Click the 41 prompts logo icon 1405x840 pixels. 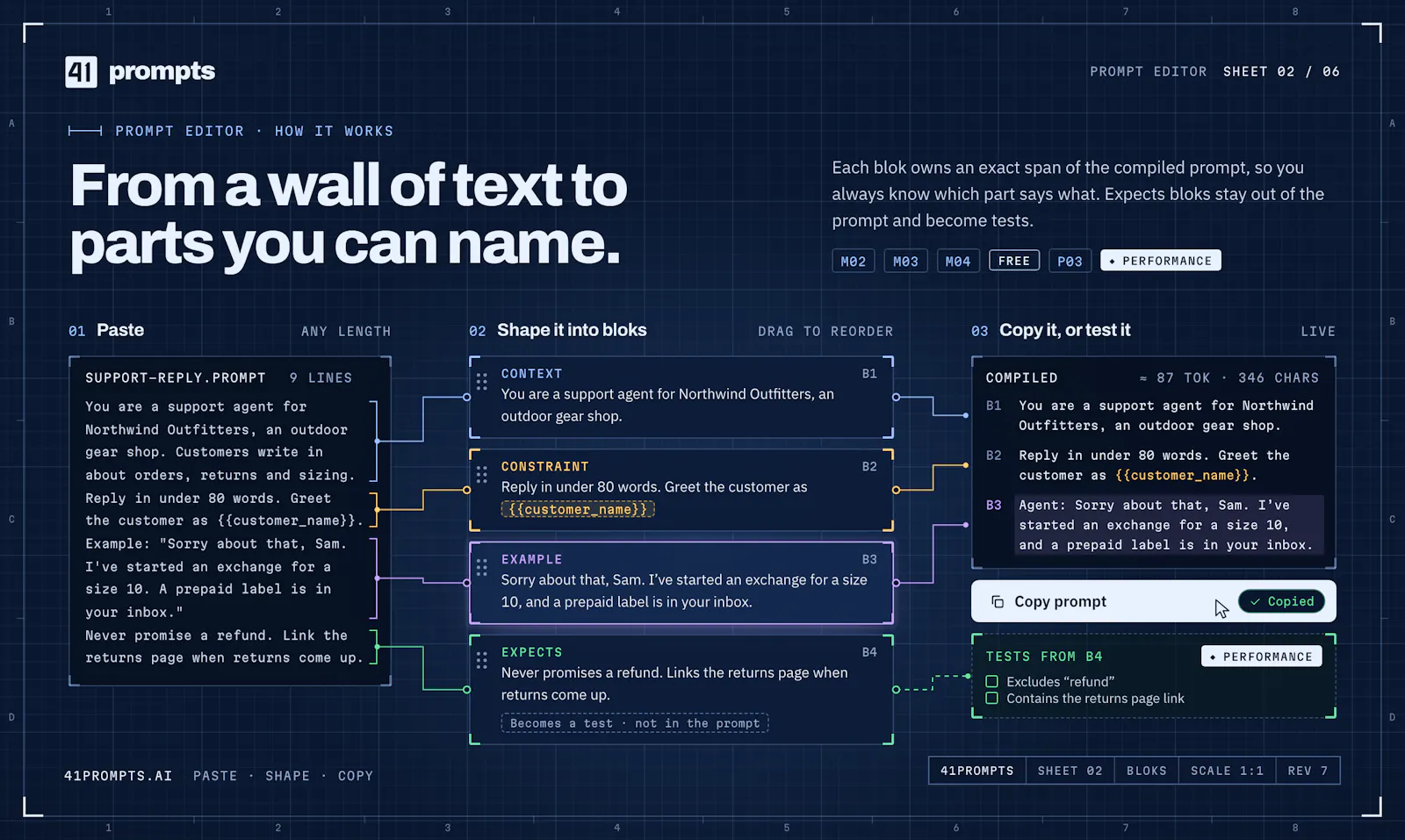tap(81, 72)
